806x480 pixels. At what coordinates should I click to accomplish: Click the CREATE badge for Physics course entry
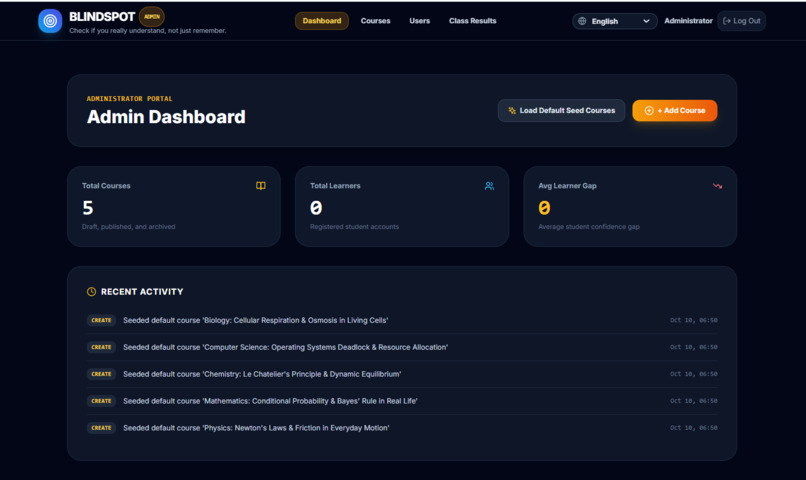click(x=101, y=428)
